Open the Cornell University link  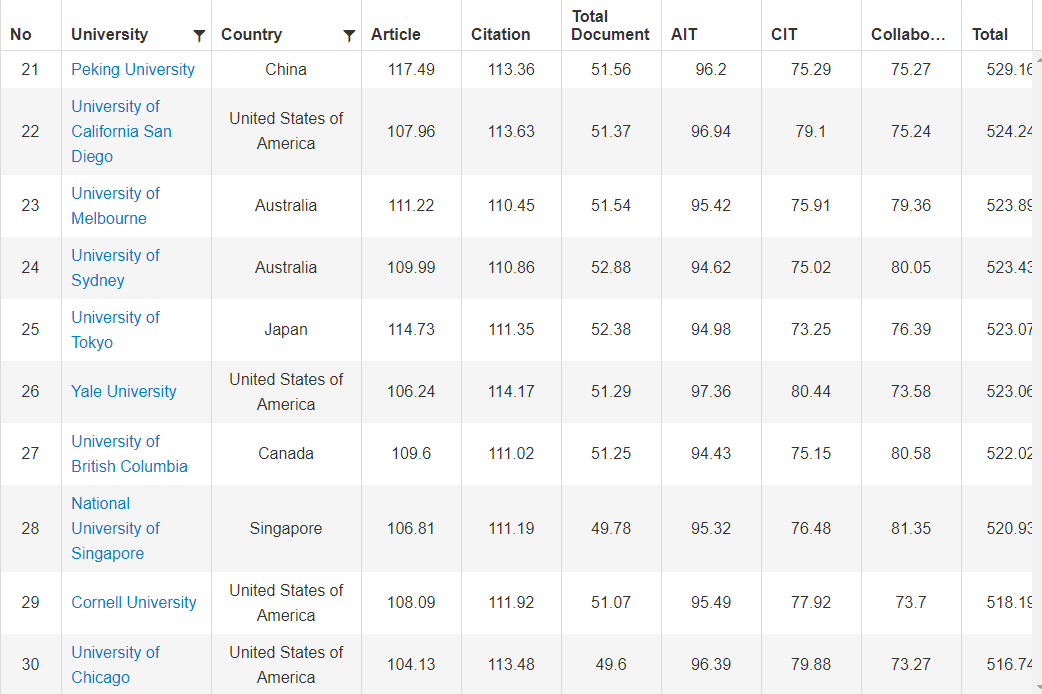click(134, 603)
